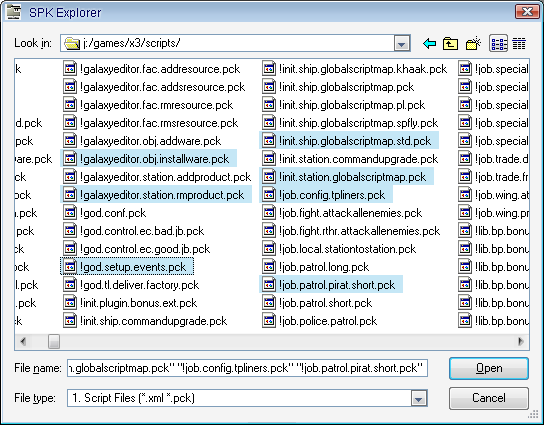Screen dimensions: 544x425
Task: Close the SPK Explorer dialog
Action: (x=527, y=12)
